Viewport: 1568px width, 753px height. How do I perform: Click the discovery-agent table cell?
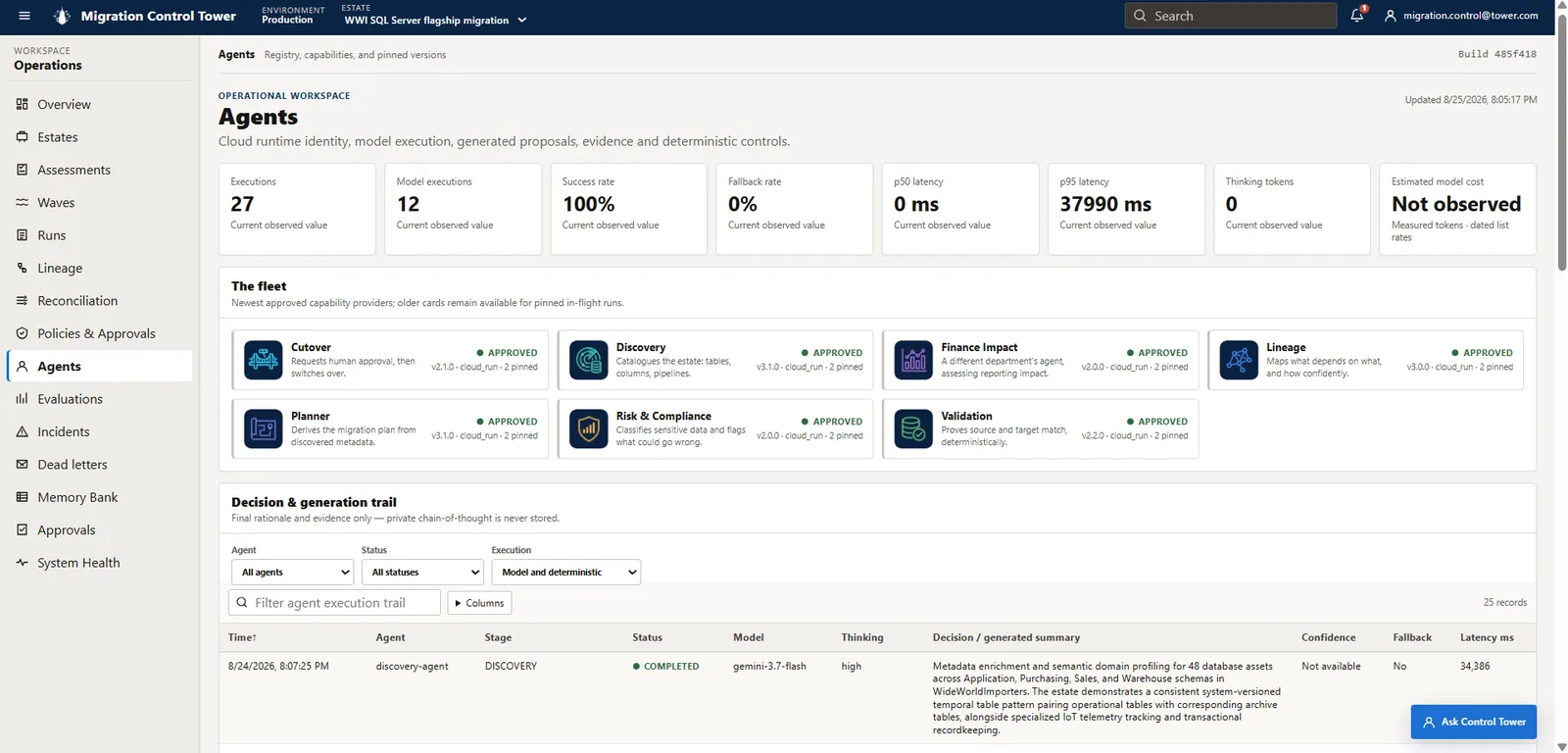[x=412, y=666]
